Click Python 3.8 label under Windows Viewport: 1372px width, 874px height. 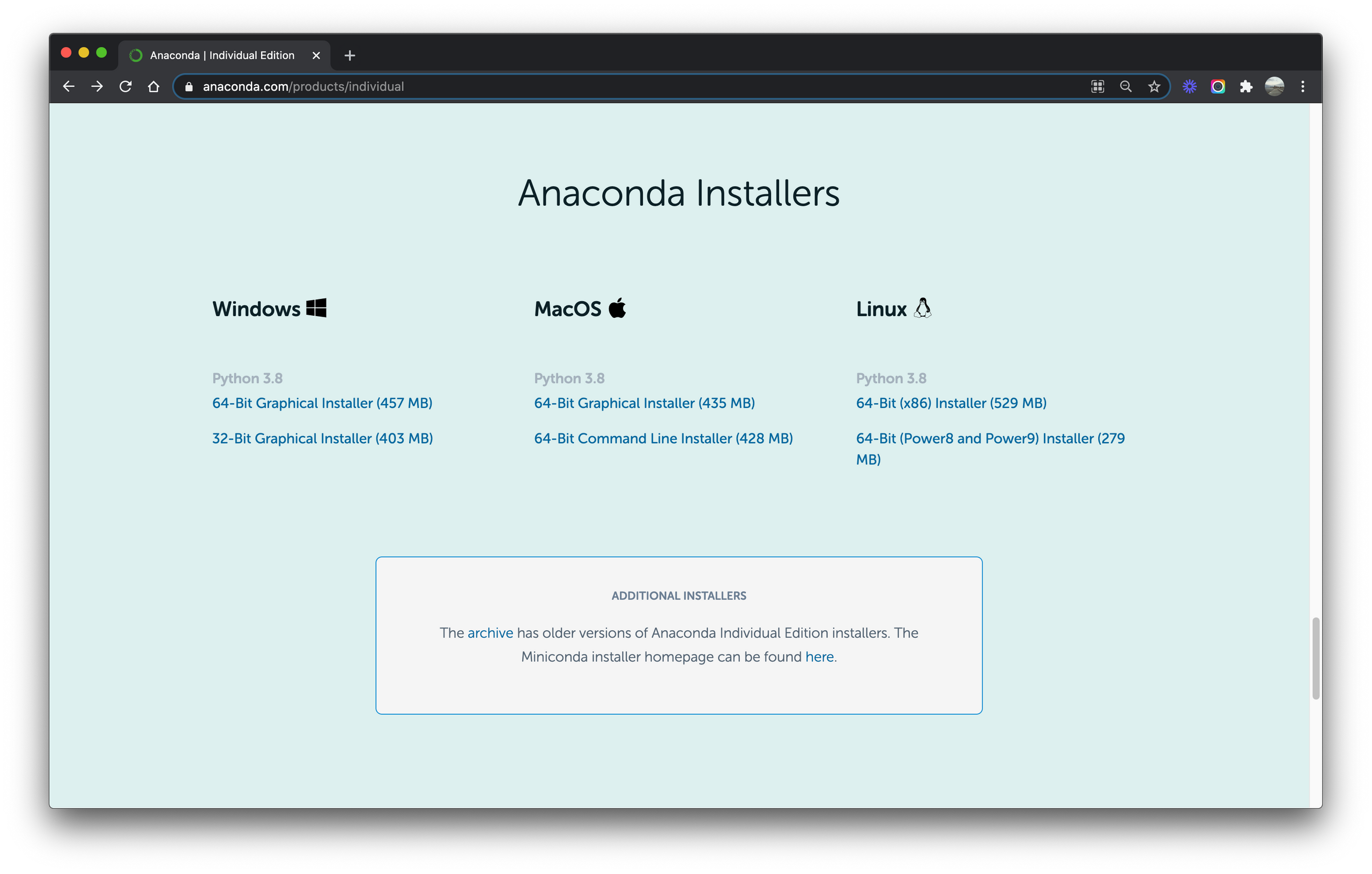[x=247, y=378]
